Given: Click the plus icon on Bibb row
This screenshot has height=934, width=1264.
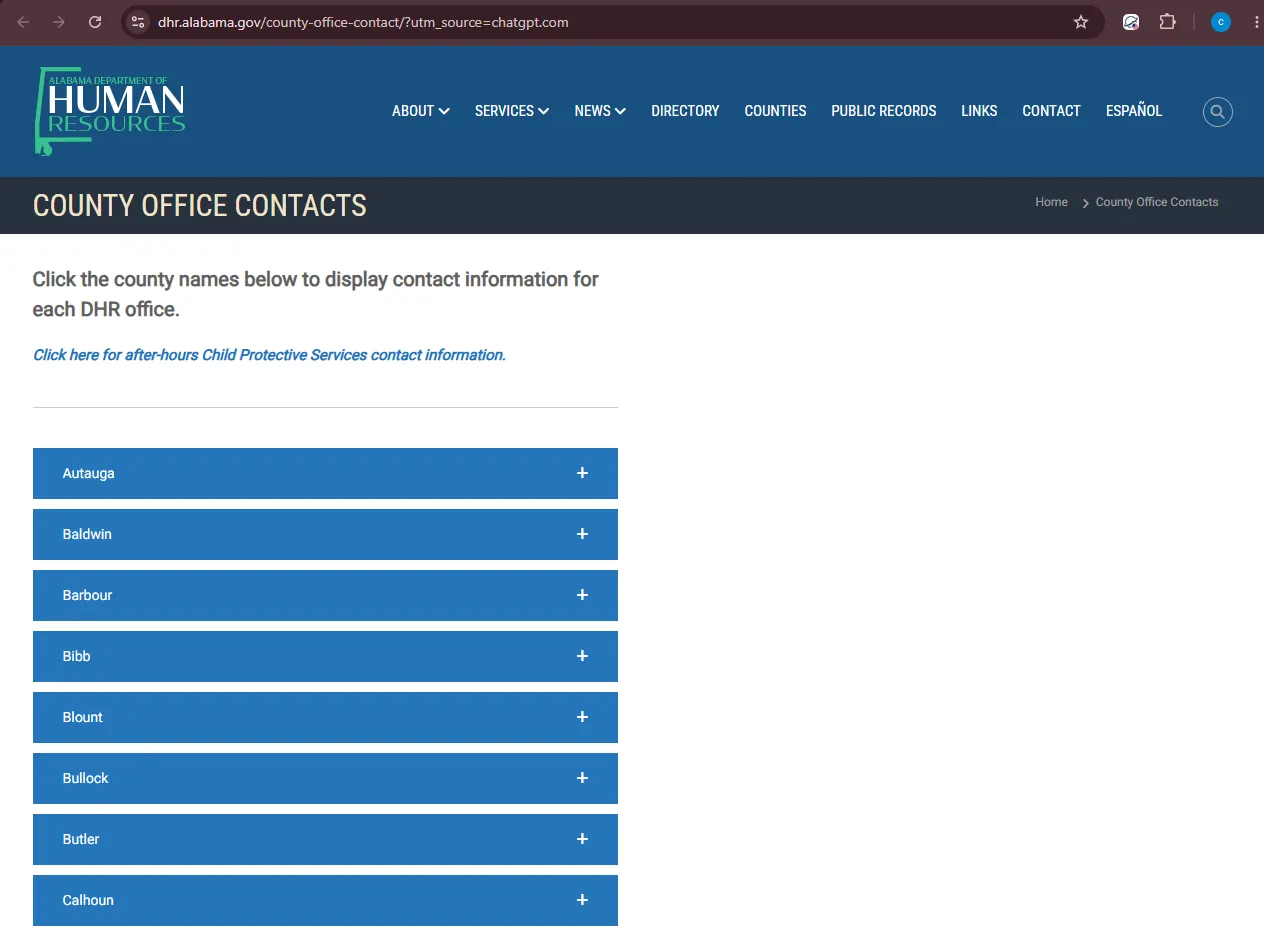Looking at the screenshot, I should [582, 656].
